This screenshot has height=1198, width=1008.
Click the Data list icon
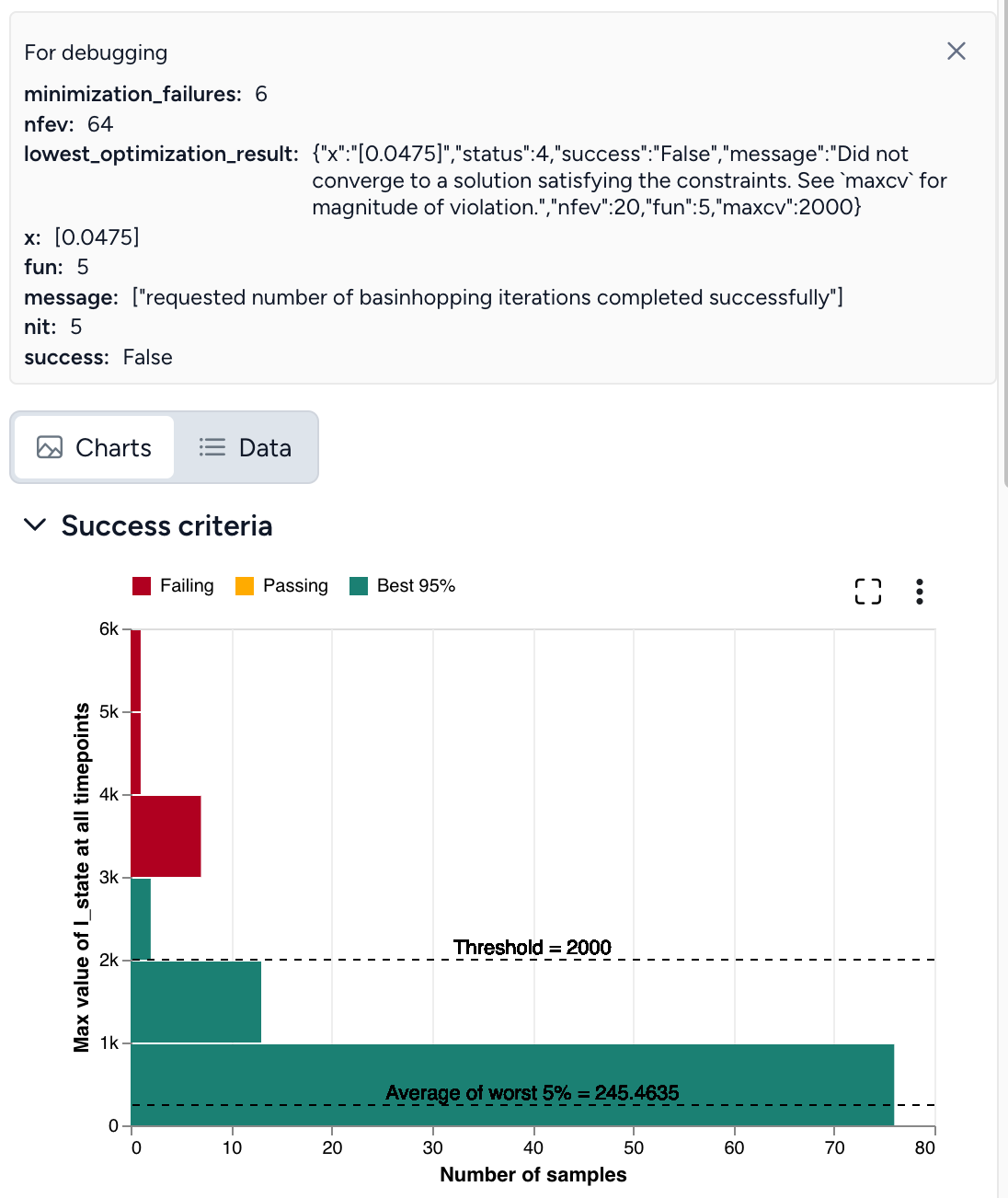212,448
